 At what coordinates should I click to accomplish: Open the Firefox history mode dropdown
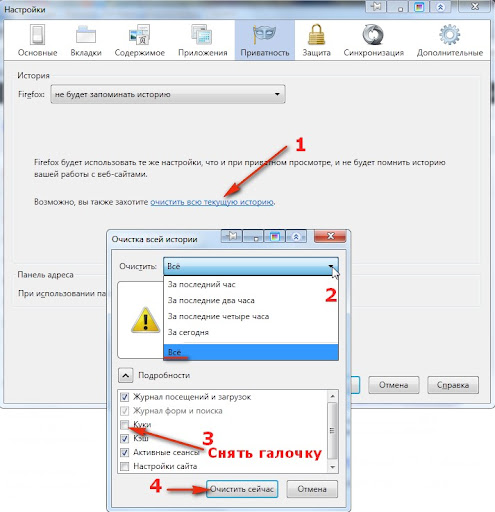(168, 94)
